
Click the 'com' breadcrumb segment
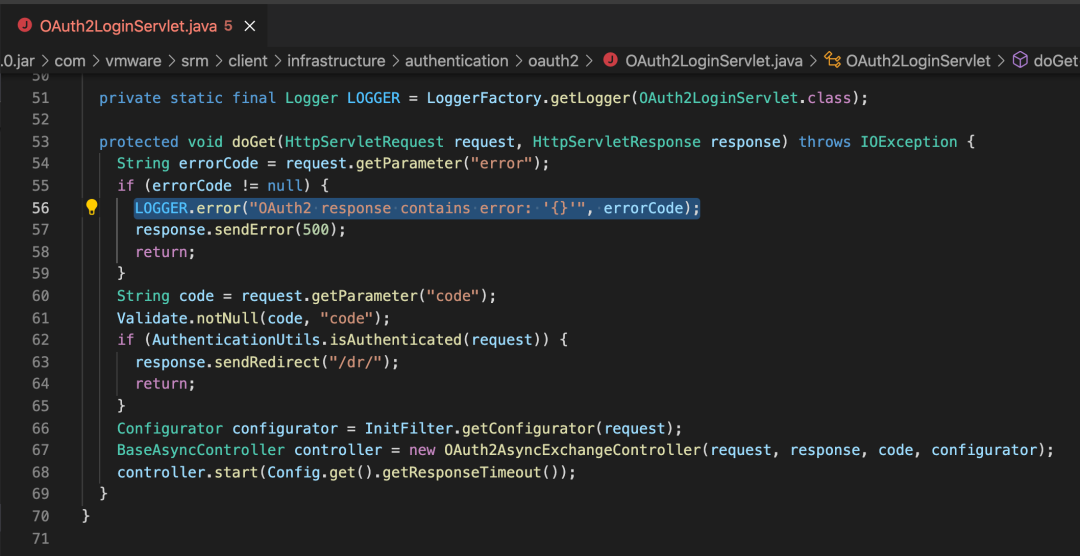70,61
